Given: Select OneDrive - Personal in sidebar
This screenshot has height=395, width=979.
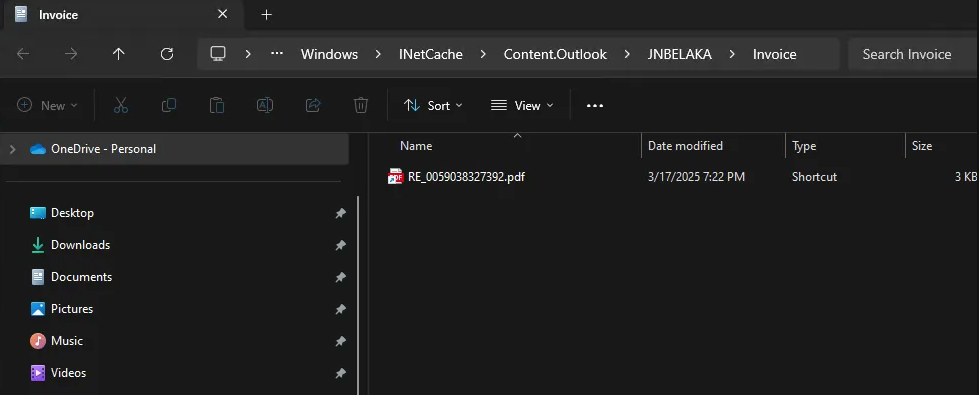Looking at the screenshot, I should (174, 149).
